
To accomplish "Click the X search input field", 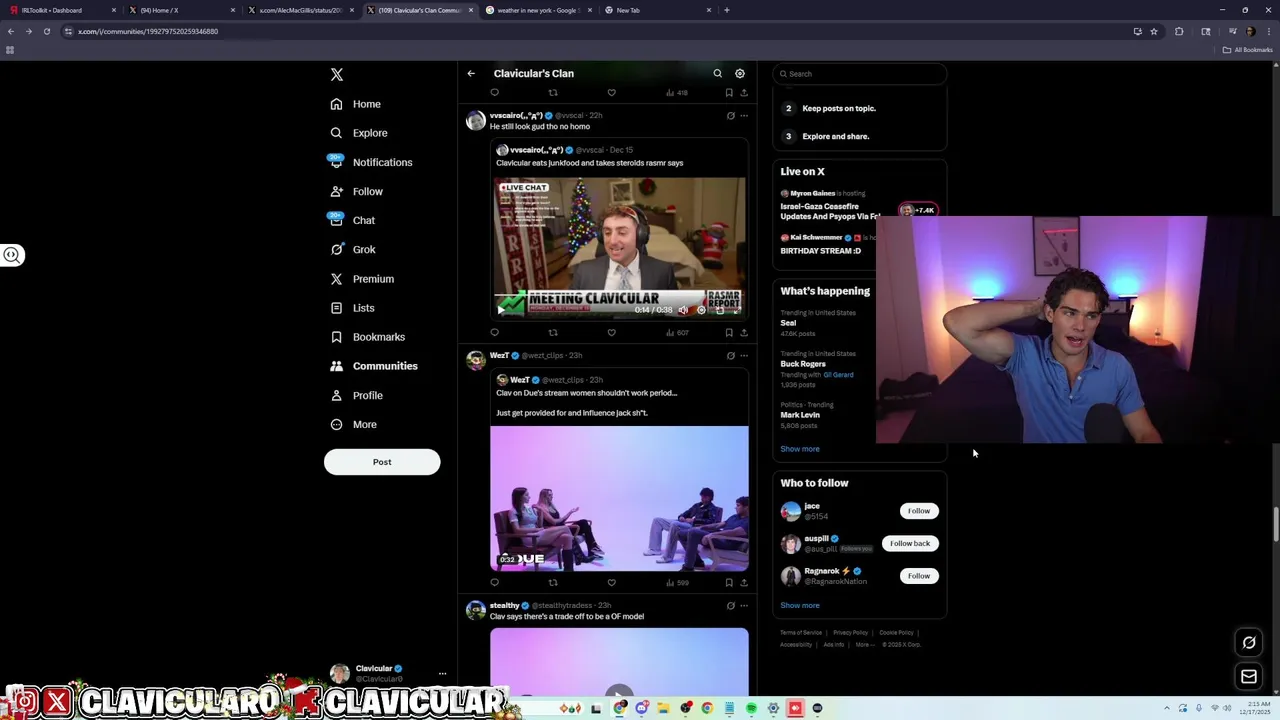I will point(859,74).
